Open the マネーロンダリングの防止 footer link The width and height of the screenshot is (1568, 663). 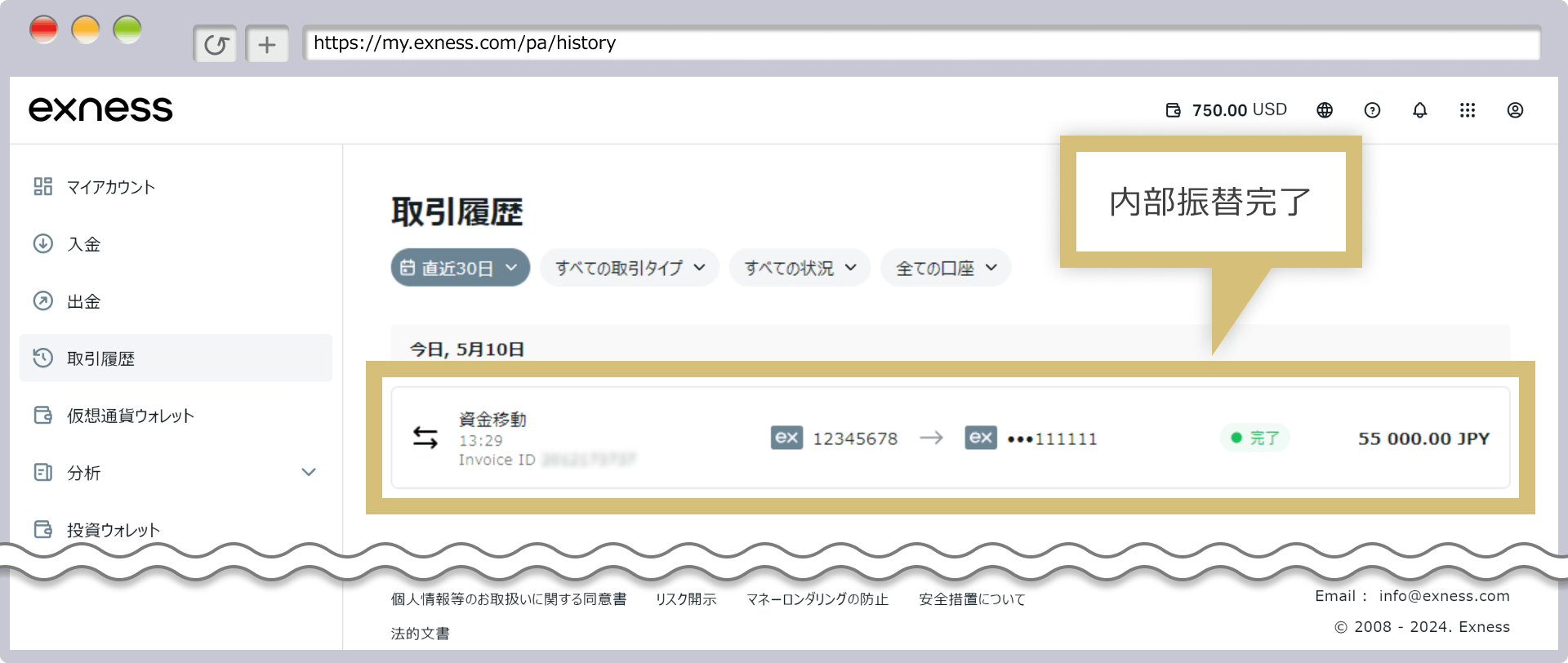tap(817, 599)
